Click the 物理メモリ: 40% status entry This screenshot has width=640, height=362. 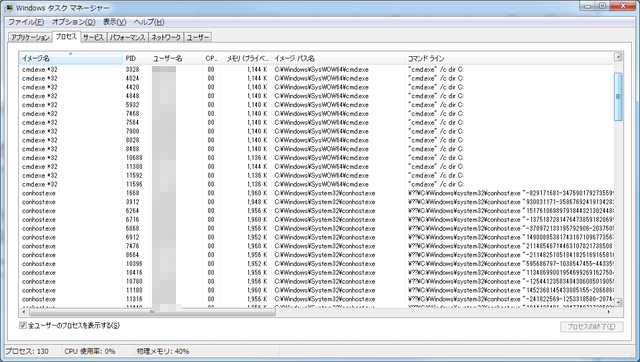click(x=163, y=351)
